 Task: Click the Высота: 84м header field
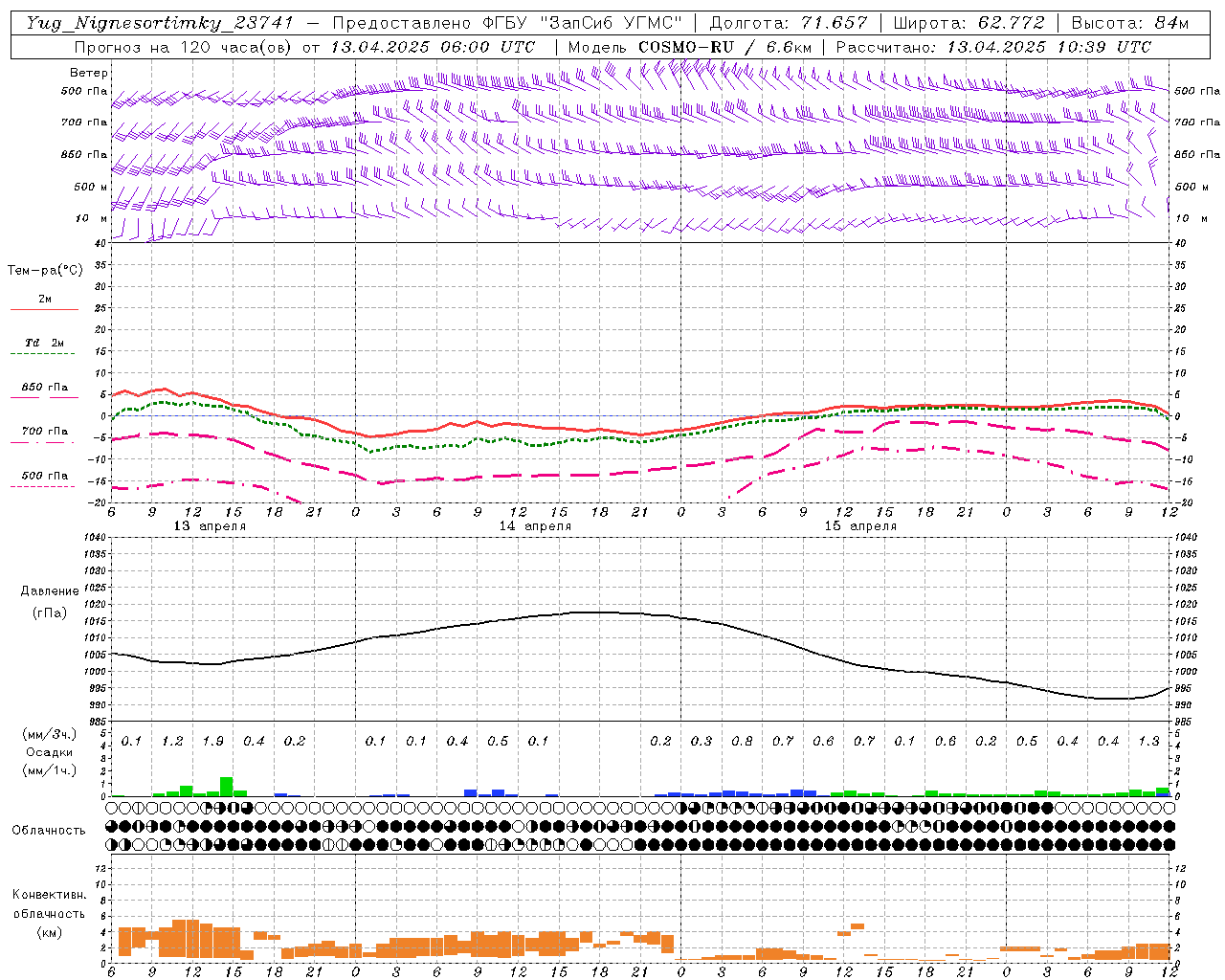click(x=1129, y=23)
